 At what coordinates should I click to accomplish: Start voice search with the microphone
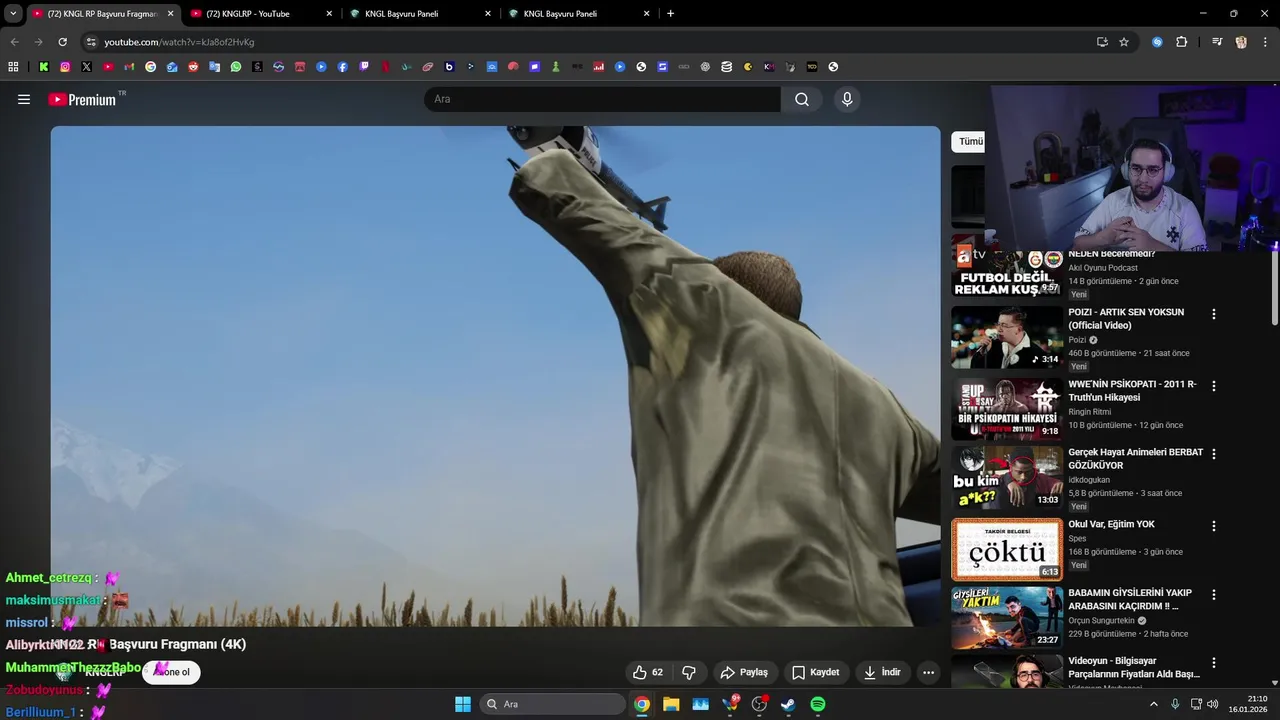pos(847,99)
